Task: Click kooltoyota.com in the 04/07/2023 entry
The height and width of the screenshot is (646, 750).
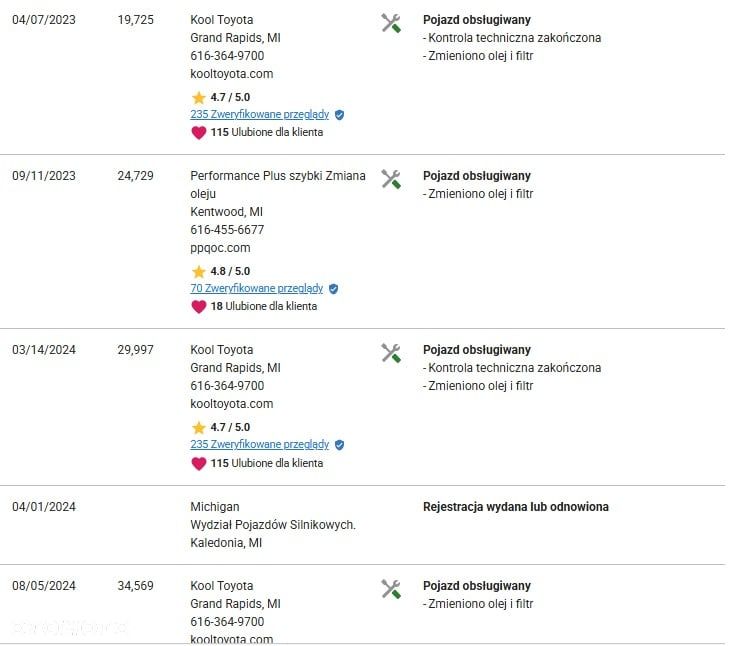Action: click(x=232, y=74)
